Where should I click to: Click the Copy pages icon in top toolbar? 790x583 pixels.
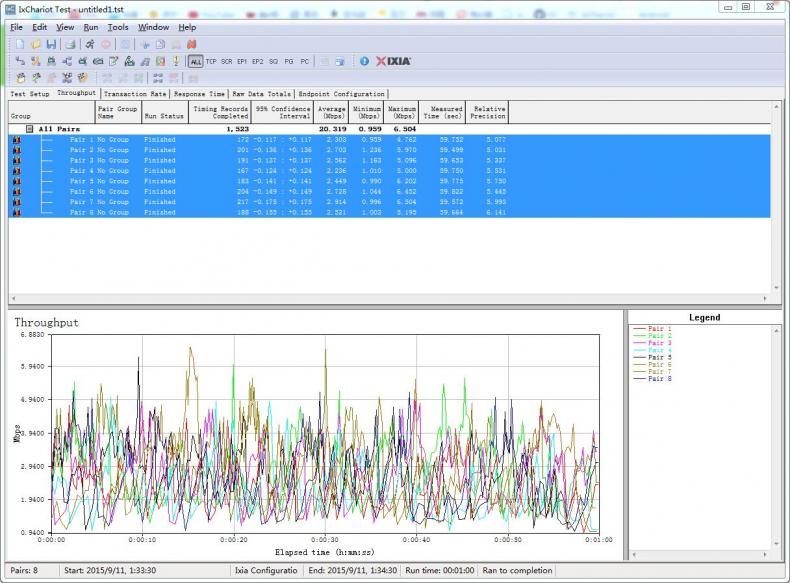click(x=160, y=44)
